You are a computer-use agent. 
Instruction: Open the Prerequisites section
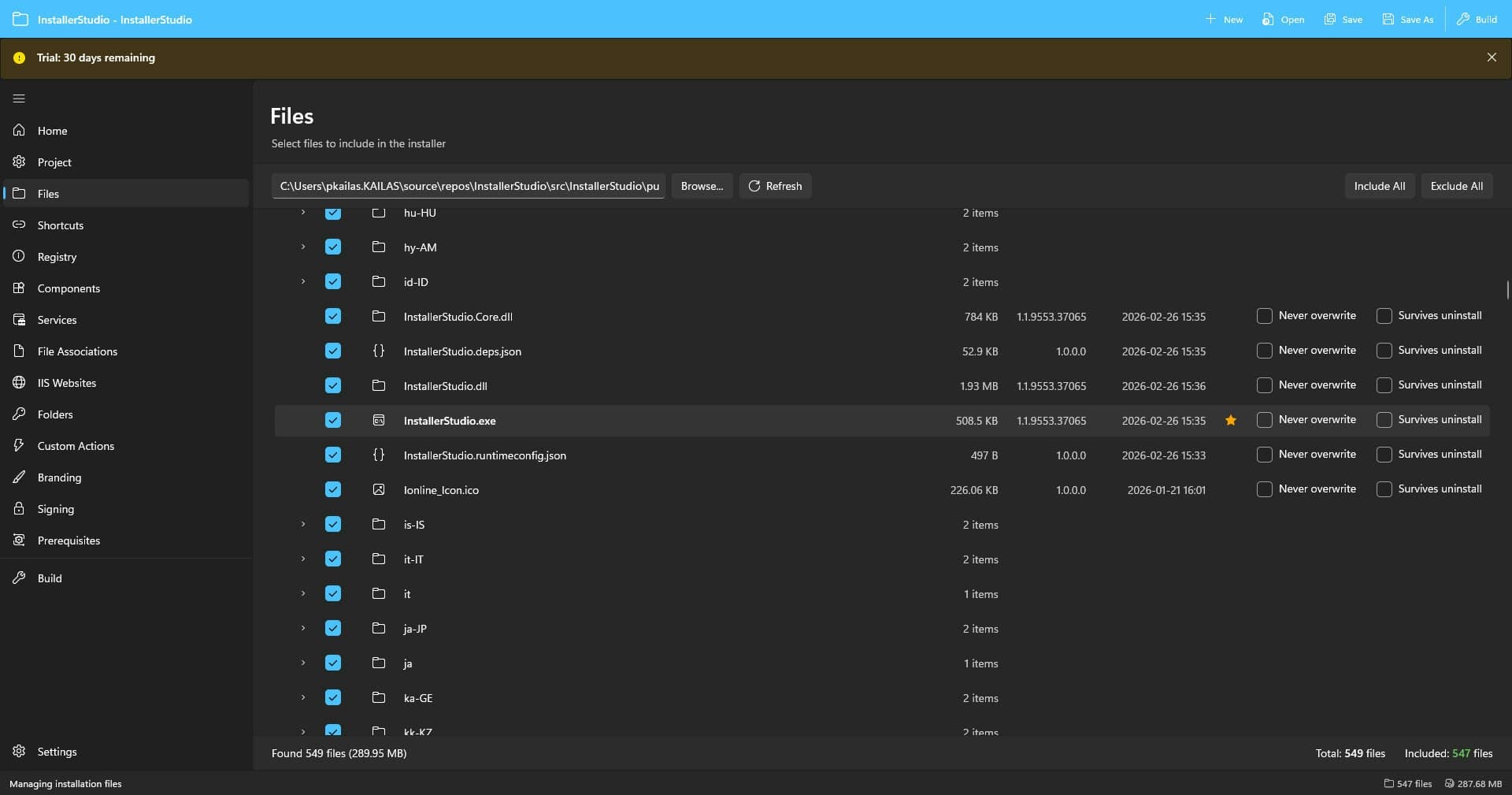[x=69, y=540]
